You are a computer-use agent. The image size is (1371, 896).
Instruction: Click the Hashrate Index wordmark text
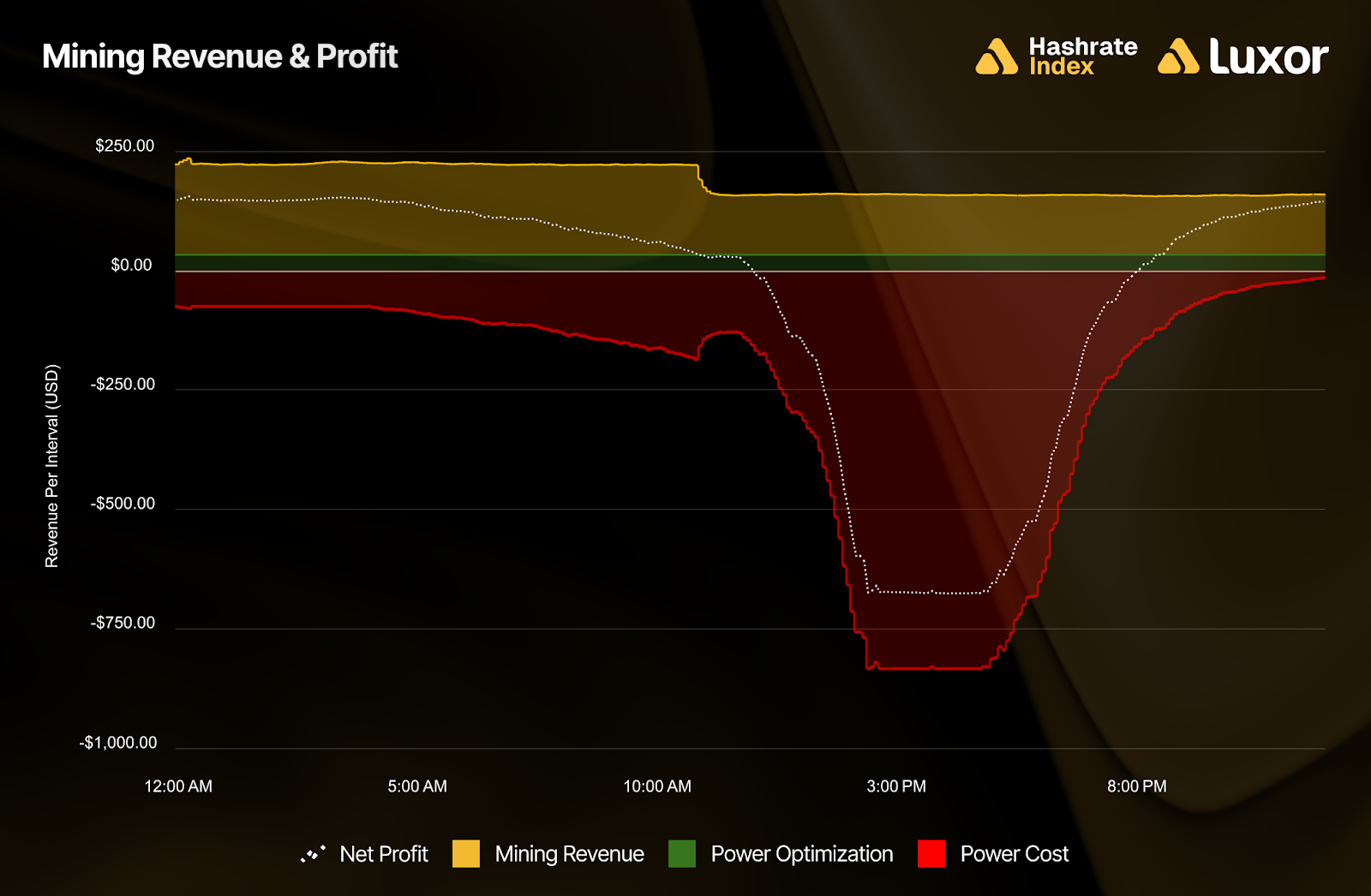1083,57
